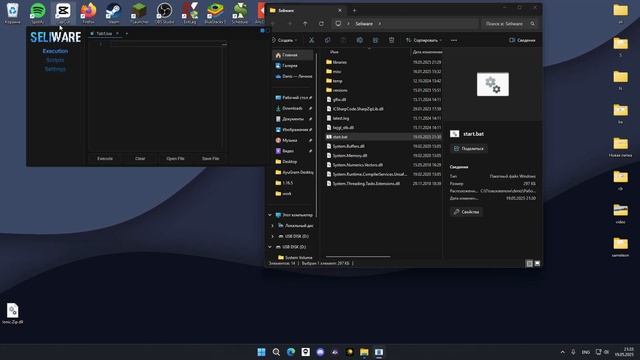640x360 pixels.
Task: Click the search magnifier in Explorer search box
Action: pos(532,24)
